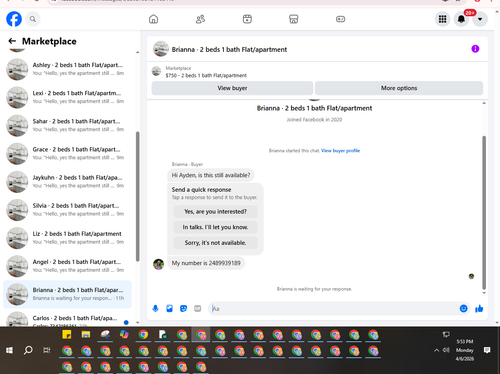Open the Windows Start menu
Image resolution: width=500 pixels, height=374 pixels.
click(x=9, y=350)
